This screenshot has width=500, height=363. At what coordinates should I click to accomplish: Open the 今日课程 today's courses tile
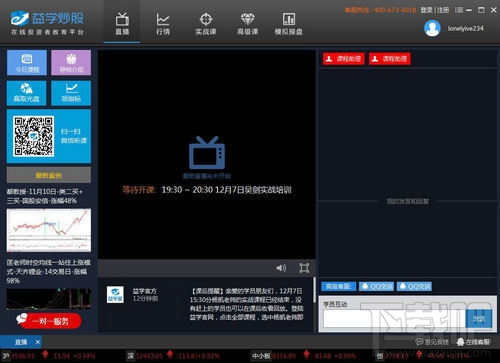coord(27,62)
